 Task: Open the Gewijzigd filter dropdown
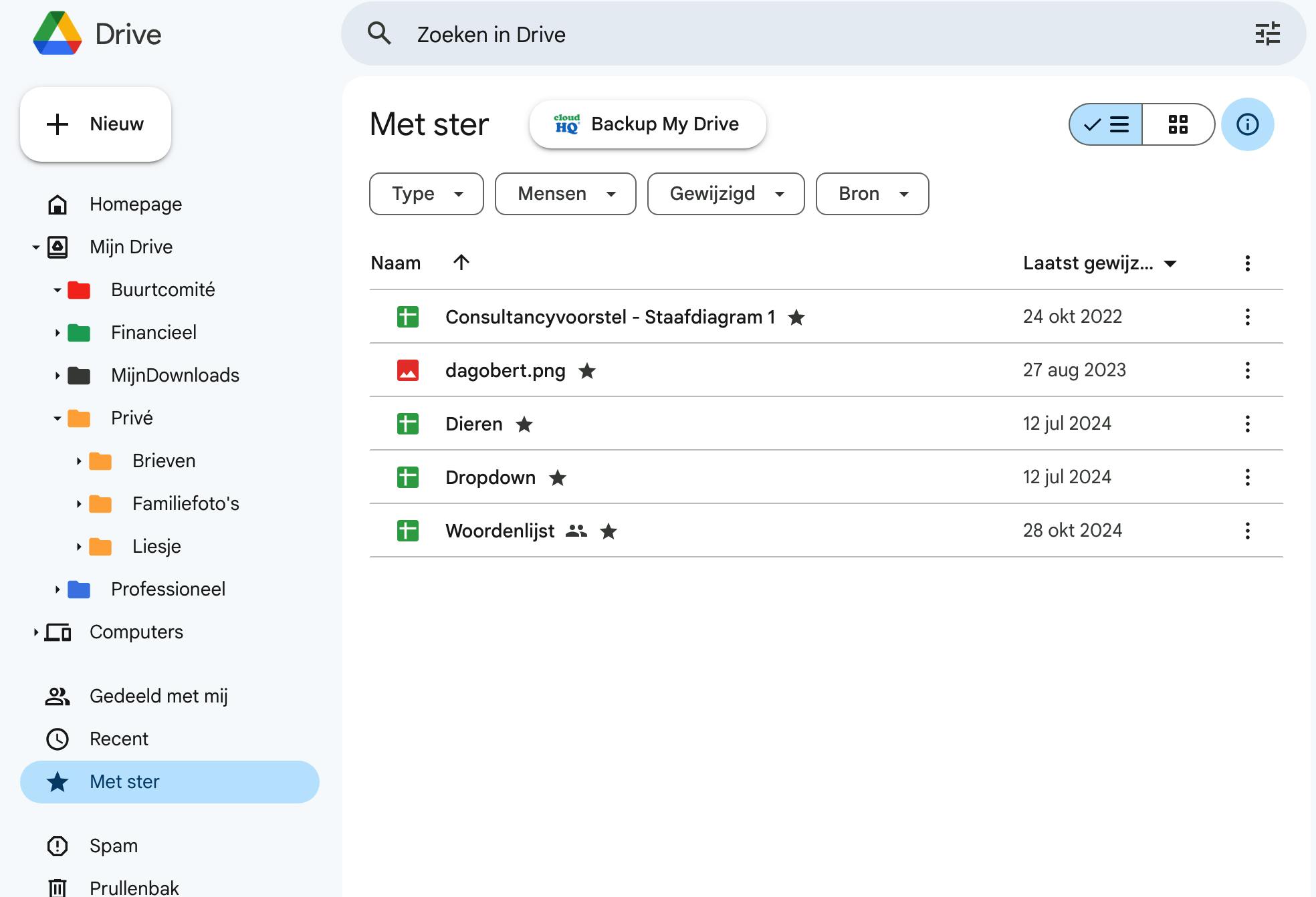[726, 194]
